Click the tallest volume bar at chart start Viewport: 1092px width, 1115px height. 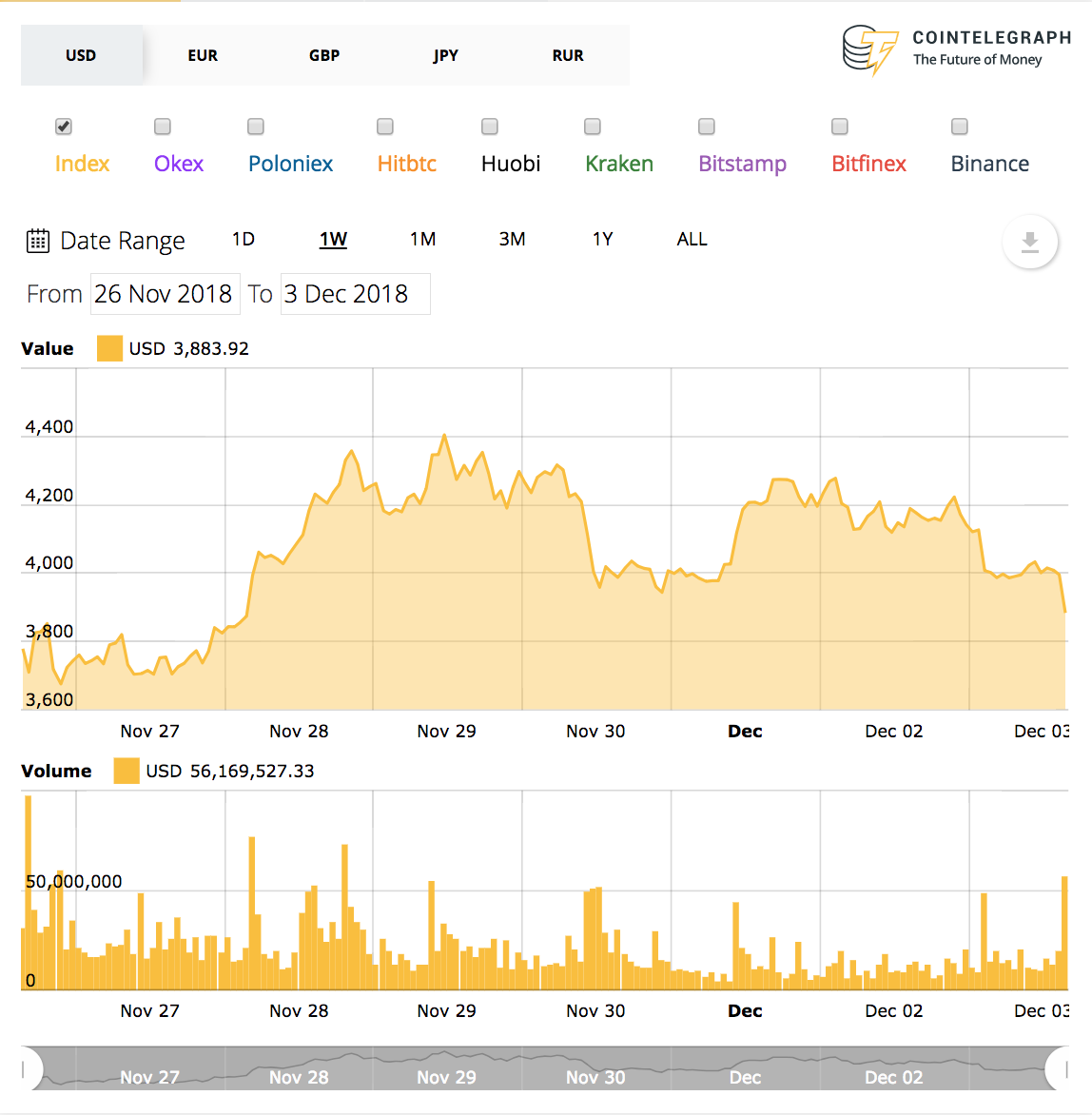tap(29, 892)
